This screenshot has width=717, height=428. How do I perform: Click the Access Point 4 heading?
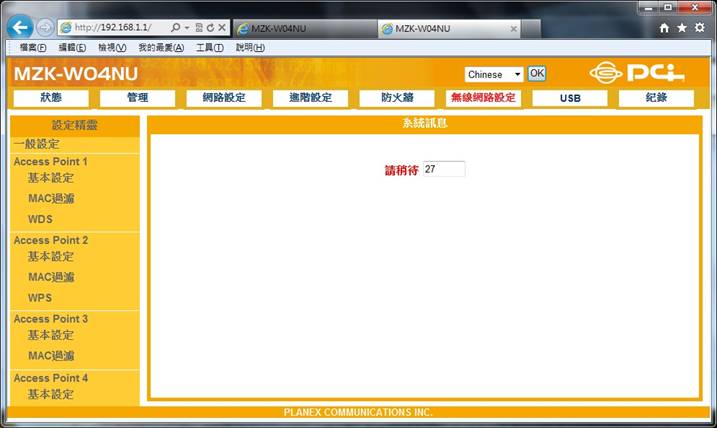coord(51,378)
